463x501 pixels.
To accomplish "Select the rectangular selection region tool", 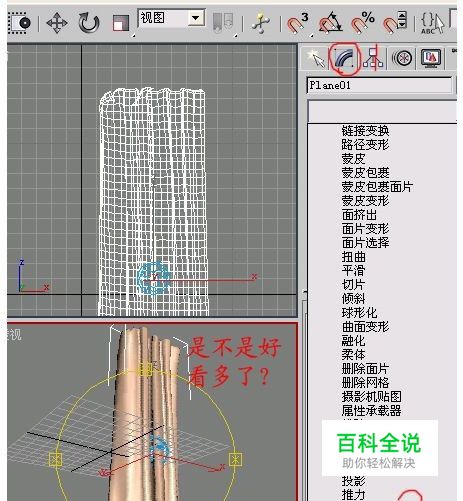I will 19,23.
